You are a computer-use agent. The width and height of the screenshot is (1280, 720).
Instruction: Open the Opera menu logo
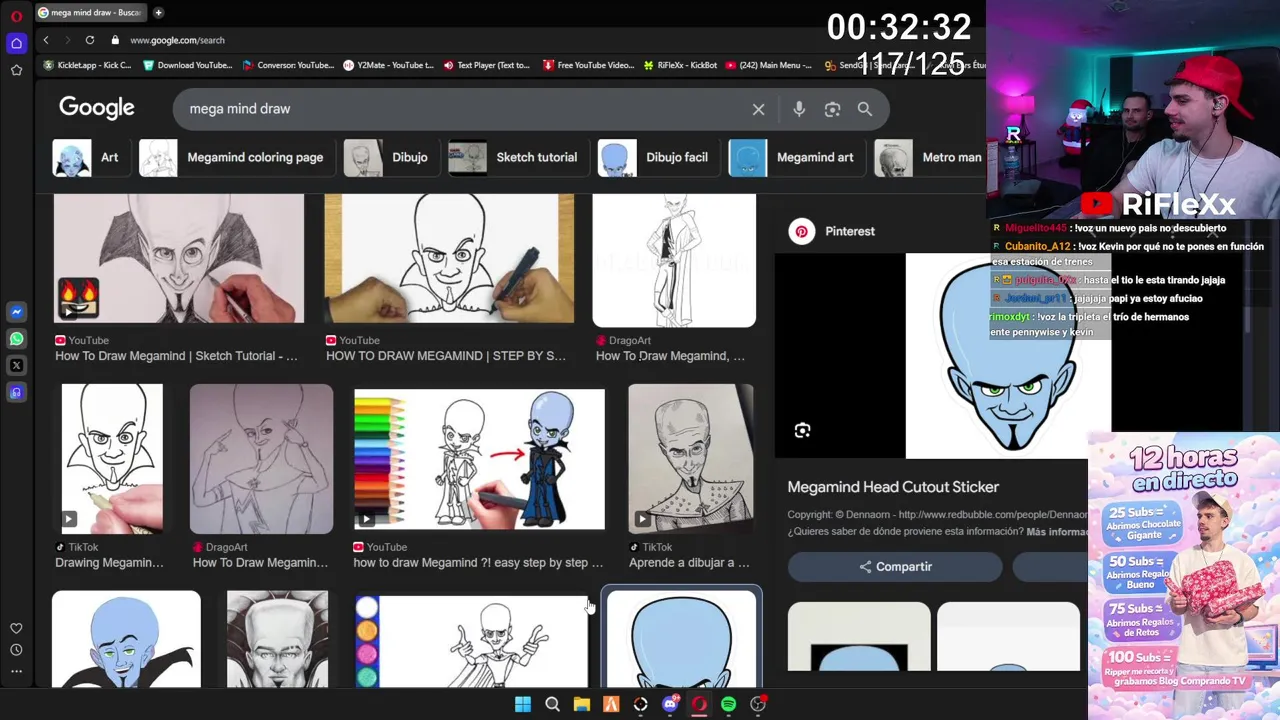16,16
